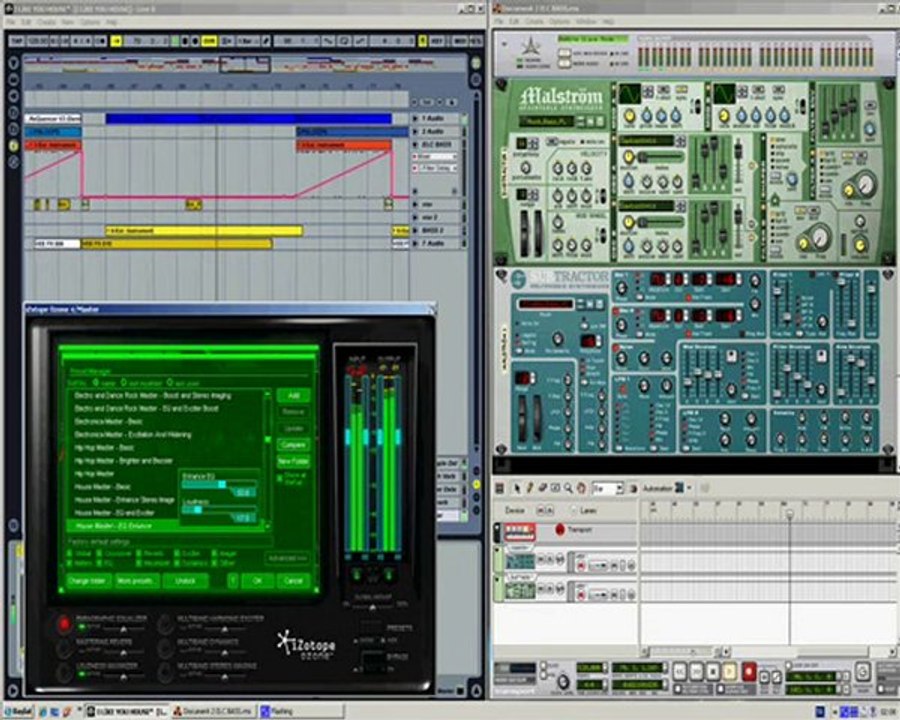Click the Unlock button in Ozone preset manager
This screenshot has height=720, width=900.
tap(185, 580)
